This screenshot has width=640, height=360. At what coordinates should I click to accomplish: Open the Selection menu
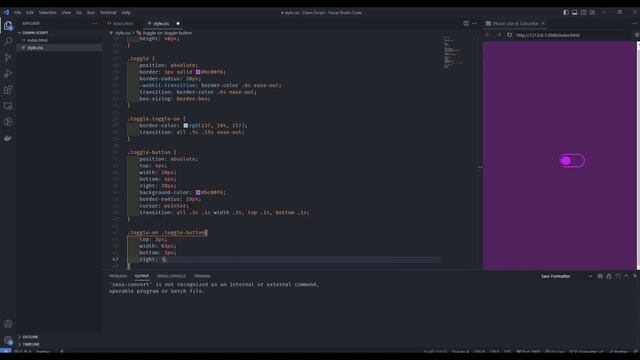pyautogui.click(x=47, y=12)
